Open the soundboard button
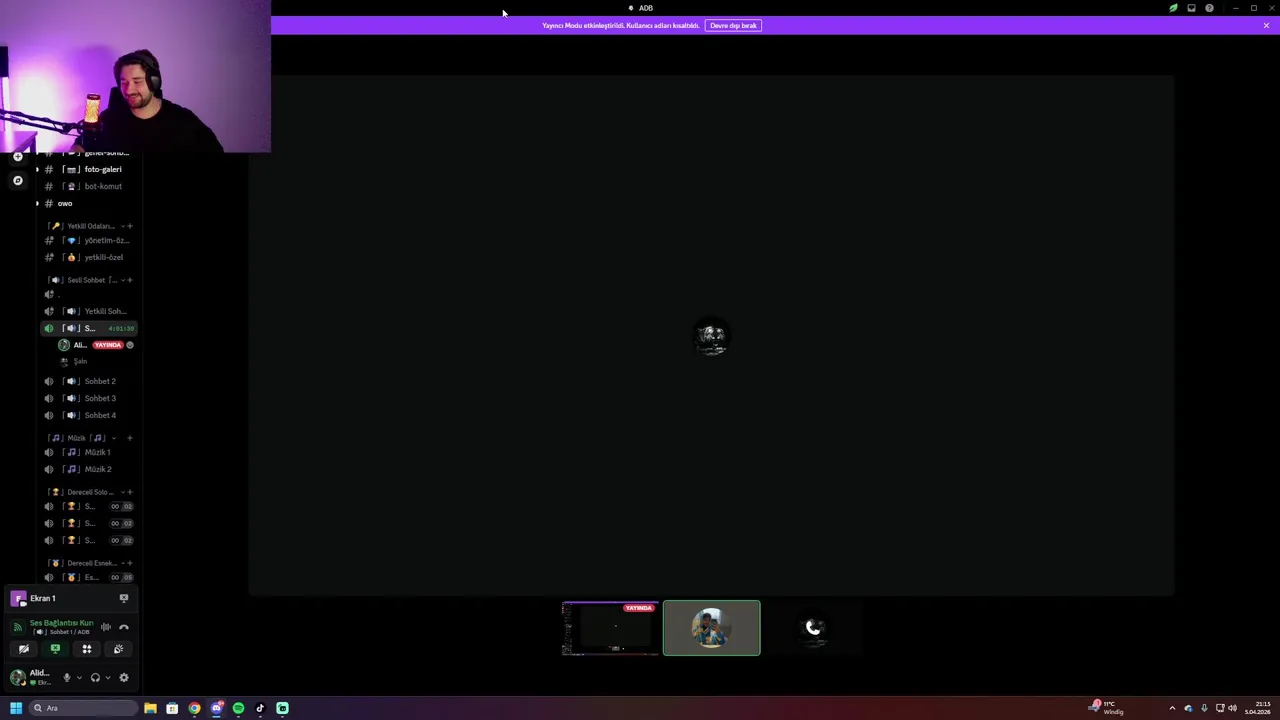Viewport: 1280px width, 720px height. coord(118,649)
